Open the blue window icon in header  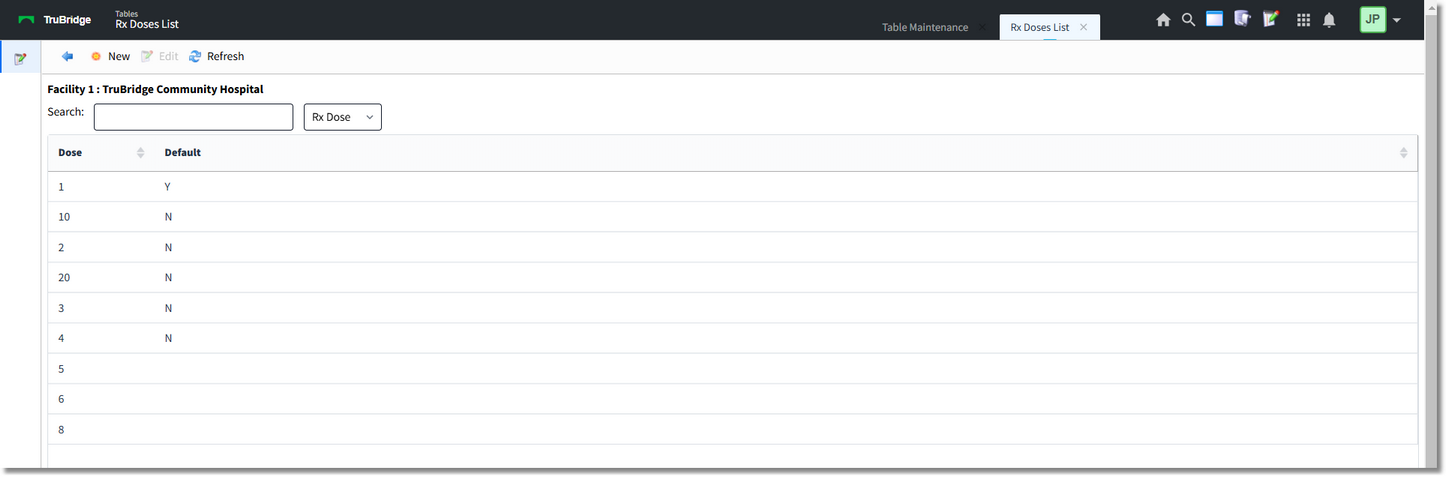[x=1214, y=19]
